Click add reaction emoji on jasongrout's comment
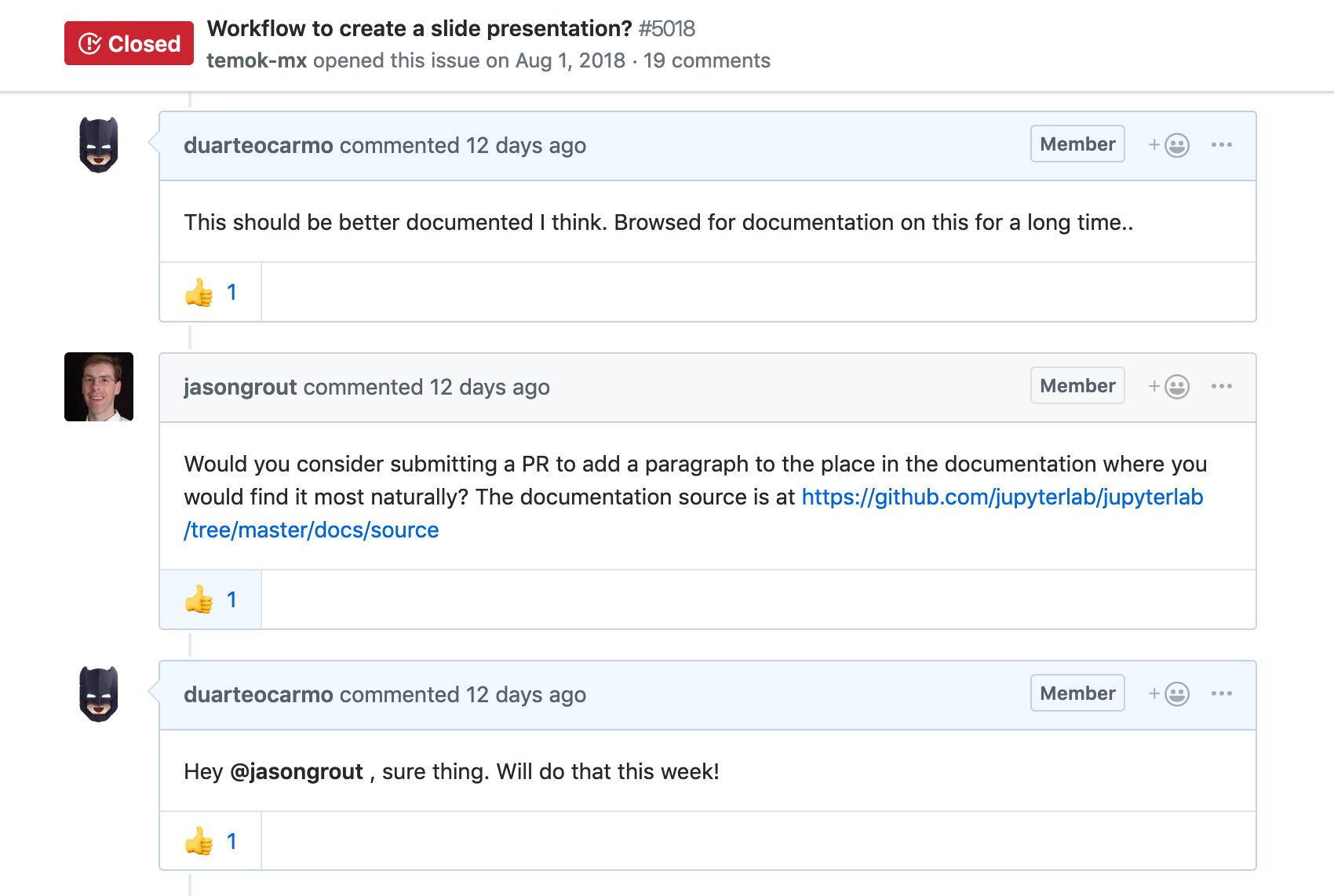This screenshot has height=896, width=1334. pyautogui.click(x=1169, y=387)
